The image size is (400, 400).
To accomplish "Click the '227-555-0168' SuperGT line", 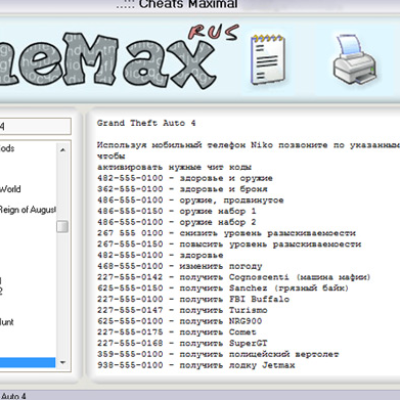I will point(182,343).
